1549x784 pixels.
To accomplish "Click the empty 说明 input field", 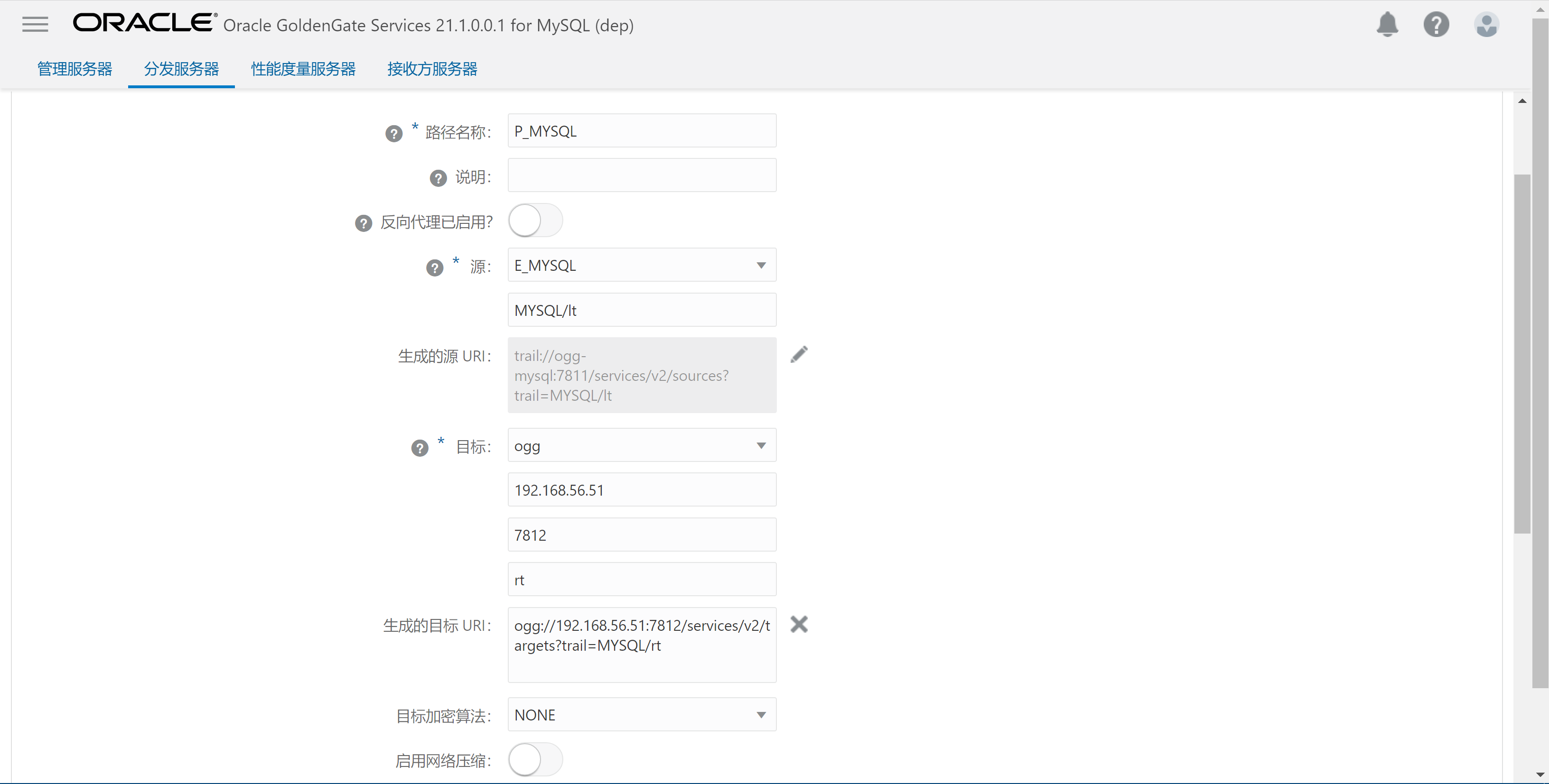I will (642, 175).
